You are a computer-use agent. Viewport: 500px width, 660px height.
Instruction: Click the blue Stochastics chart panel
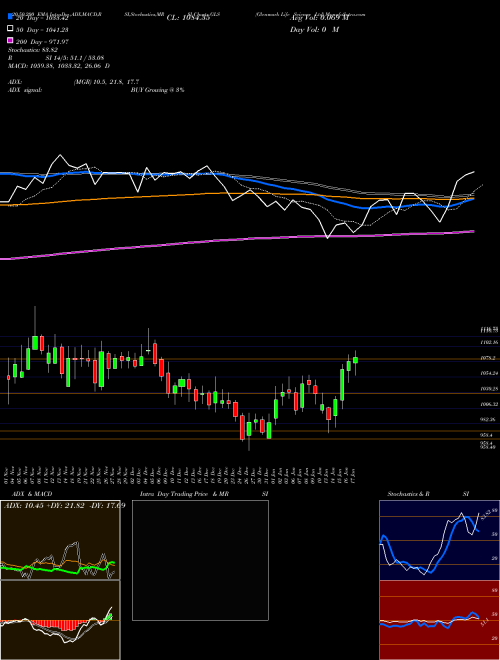pyautogui.click(x=439, y=540)
